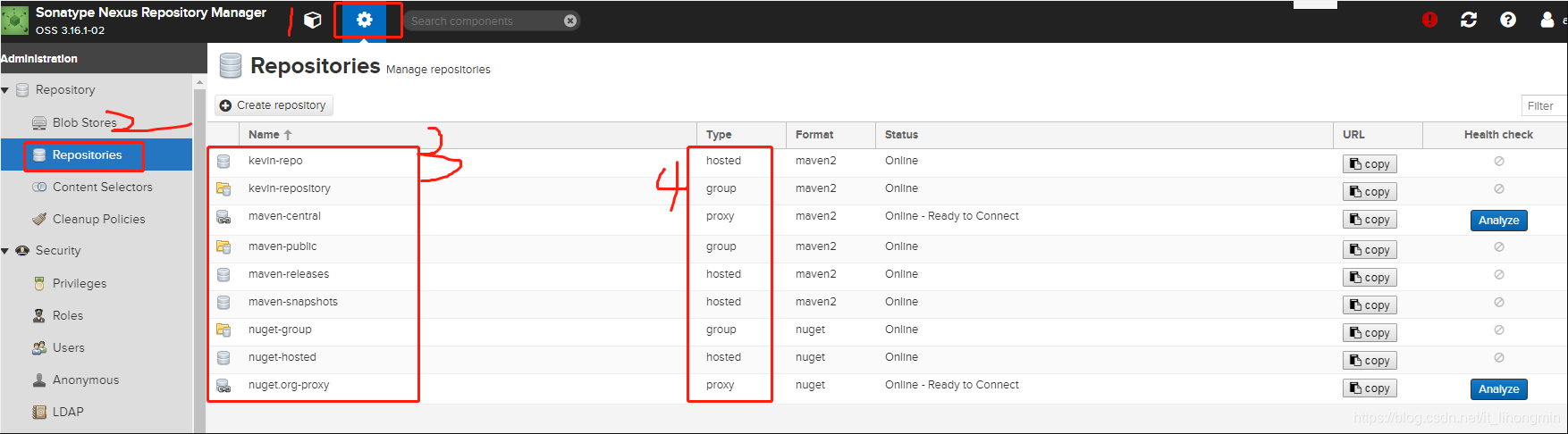Open Users under Security

[x=68, y=347]
